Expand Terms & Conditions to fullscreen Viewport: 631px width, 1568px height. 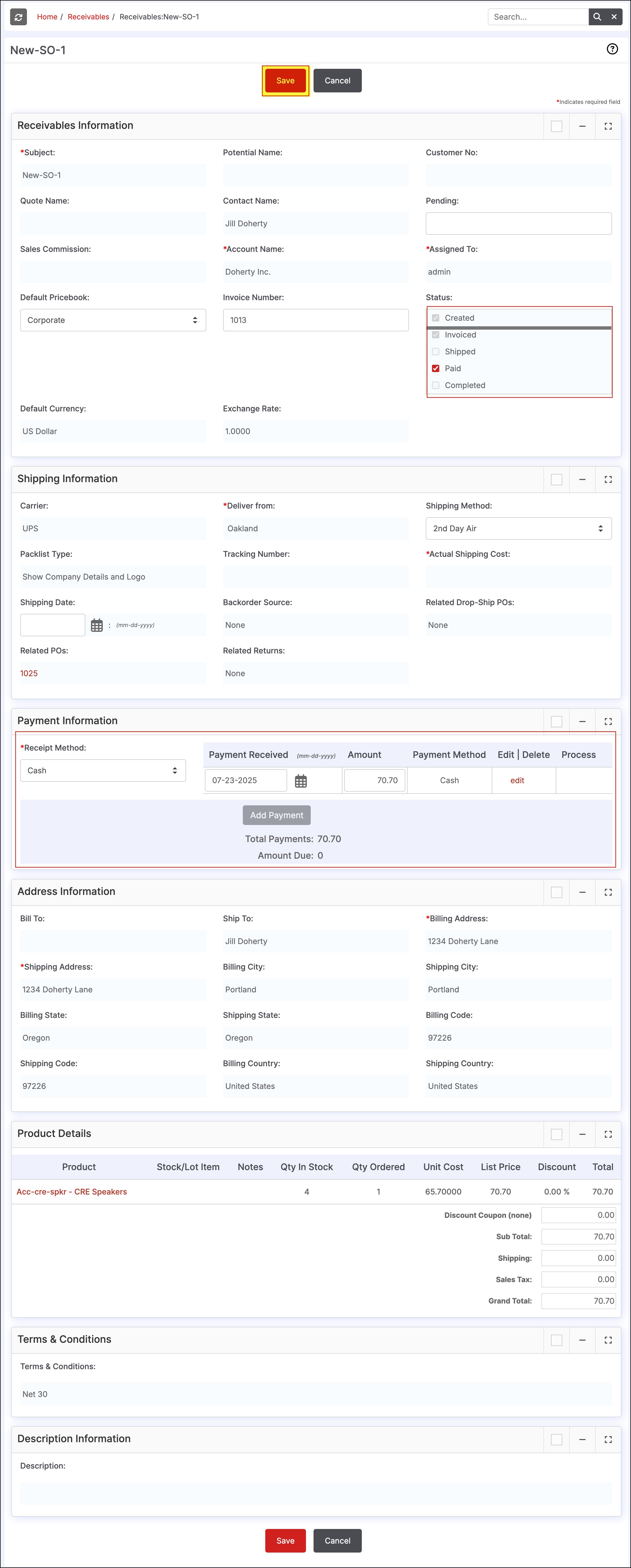[608, 1340]
